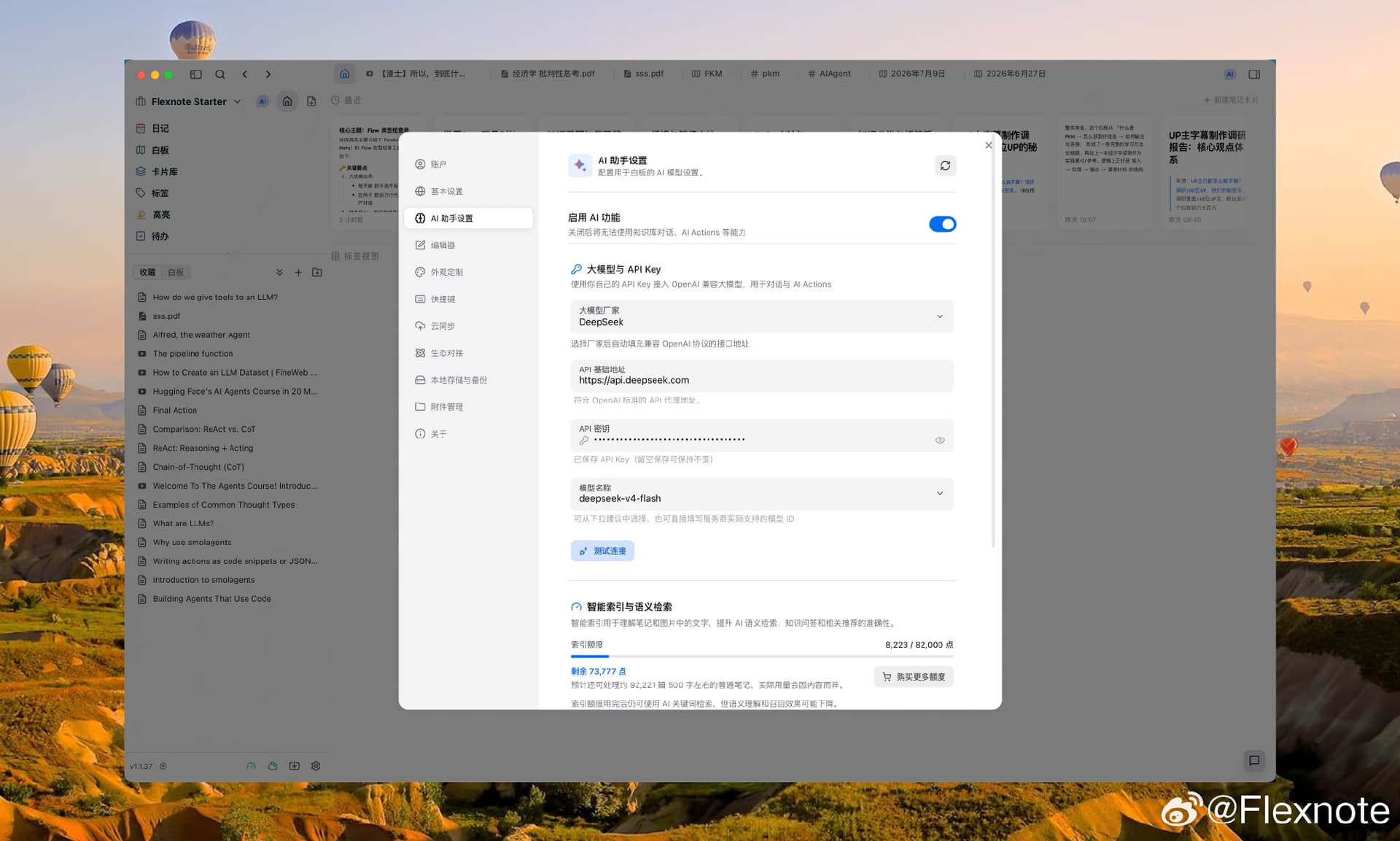Open the 编辑器 settings section
The height and width of the screenshot is (841, 1400).
[x=468, y=245]
